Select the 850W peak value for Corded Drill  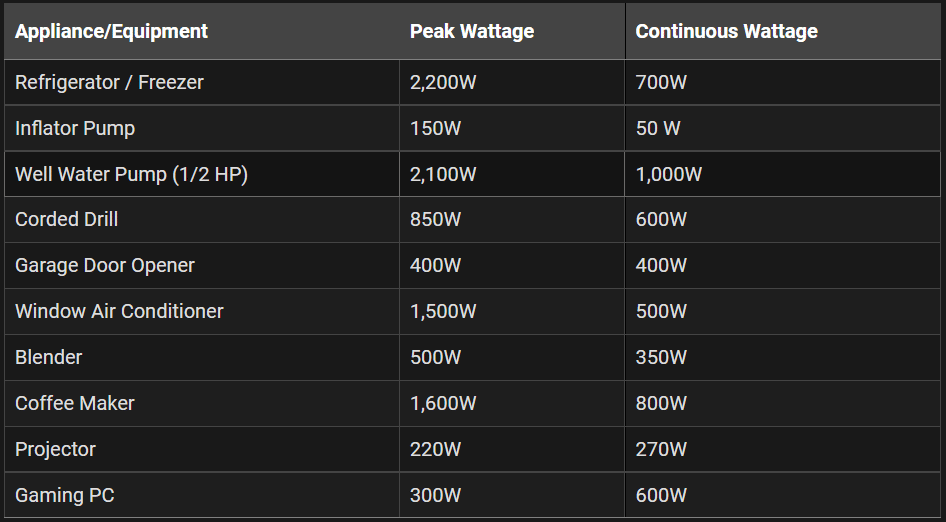pyautogui.click(x=435, y=219)
